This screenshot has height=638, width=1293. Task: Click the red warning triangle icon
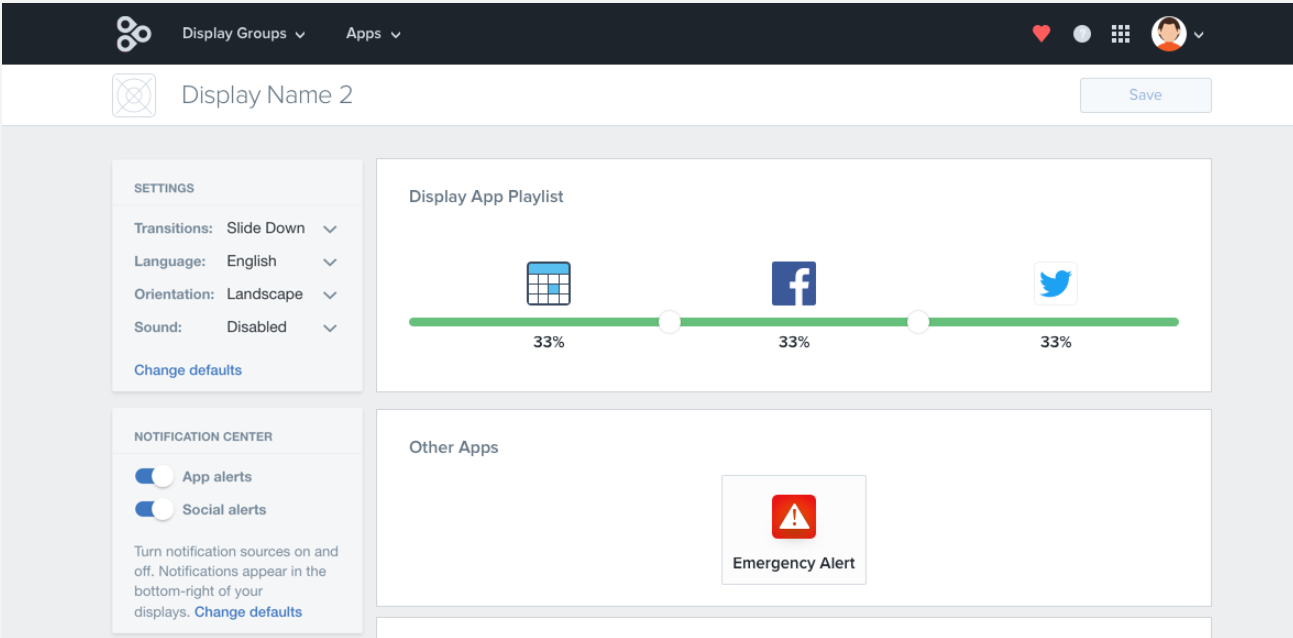[794, 517]
